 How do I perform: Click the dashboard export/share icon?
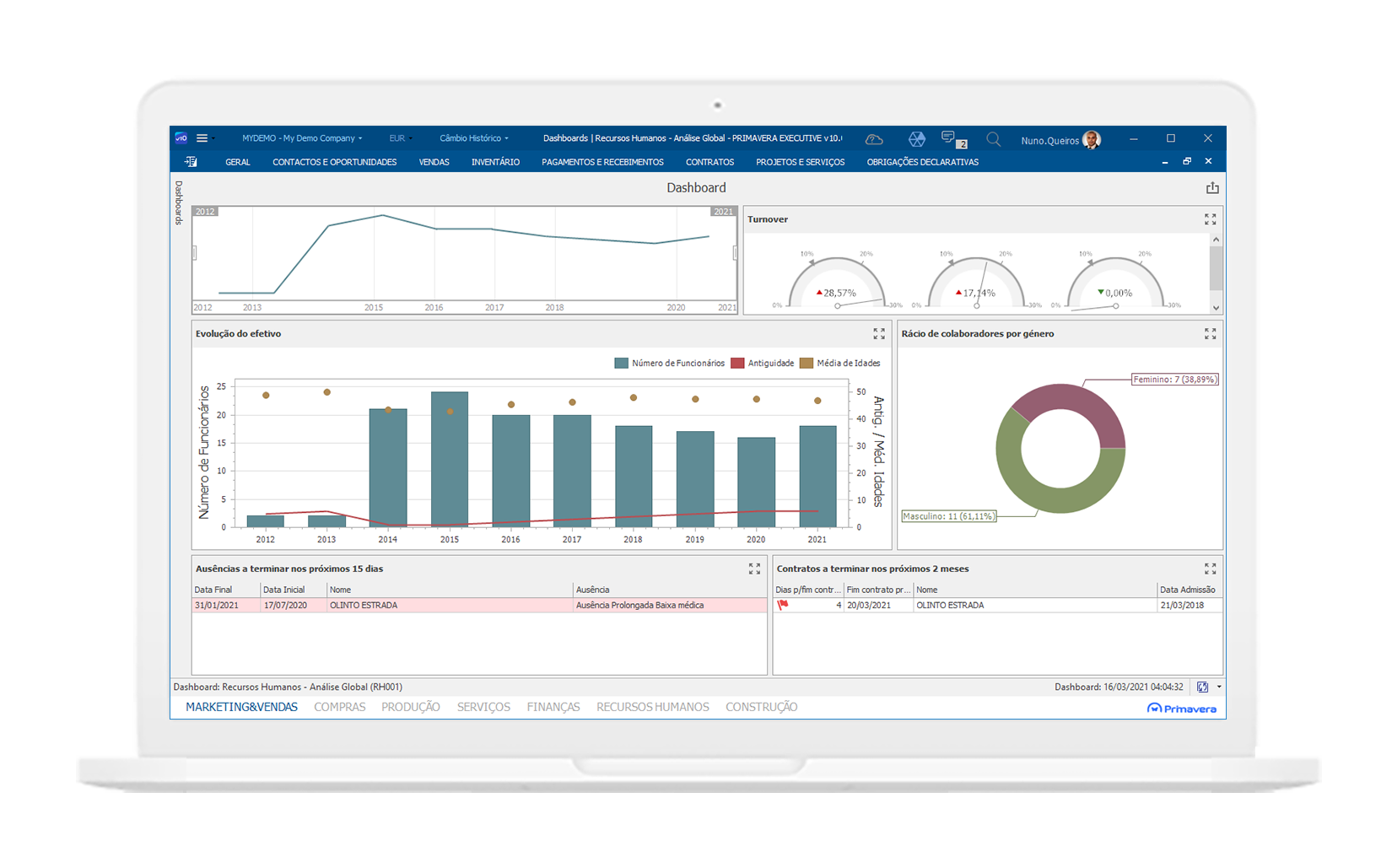pyautogui.click(x=1212, y=188)
